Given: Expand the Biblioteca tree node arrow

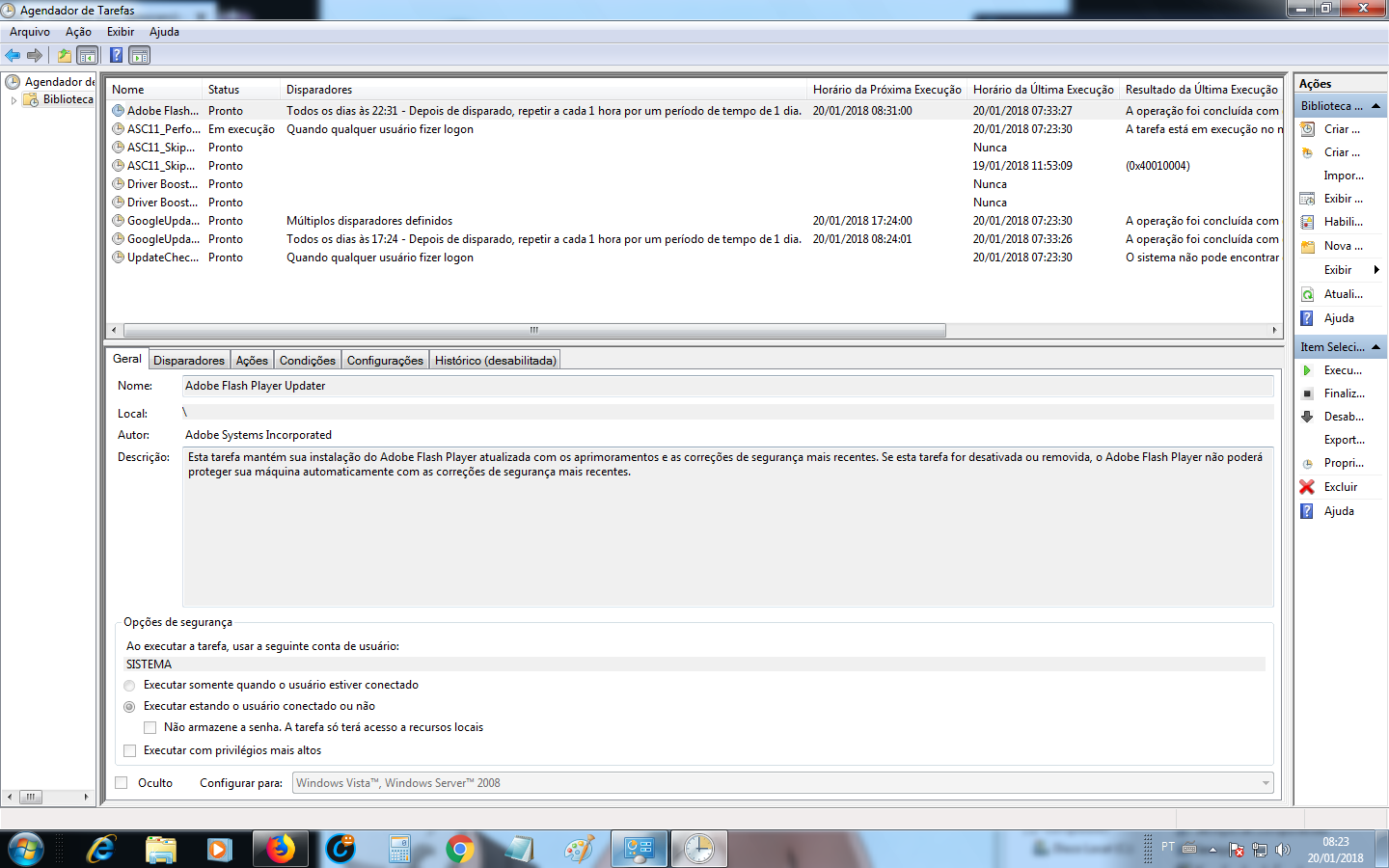Looking at the screenshot, I should 14,99.
